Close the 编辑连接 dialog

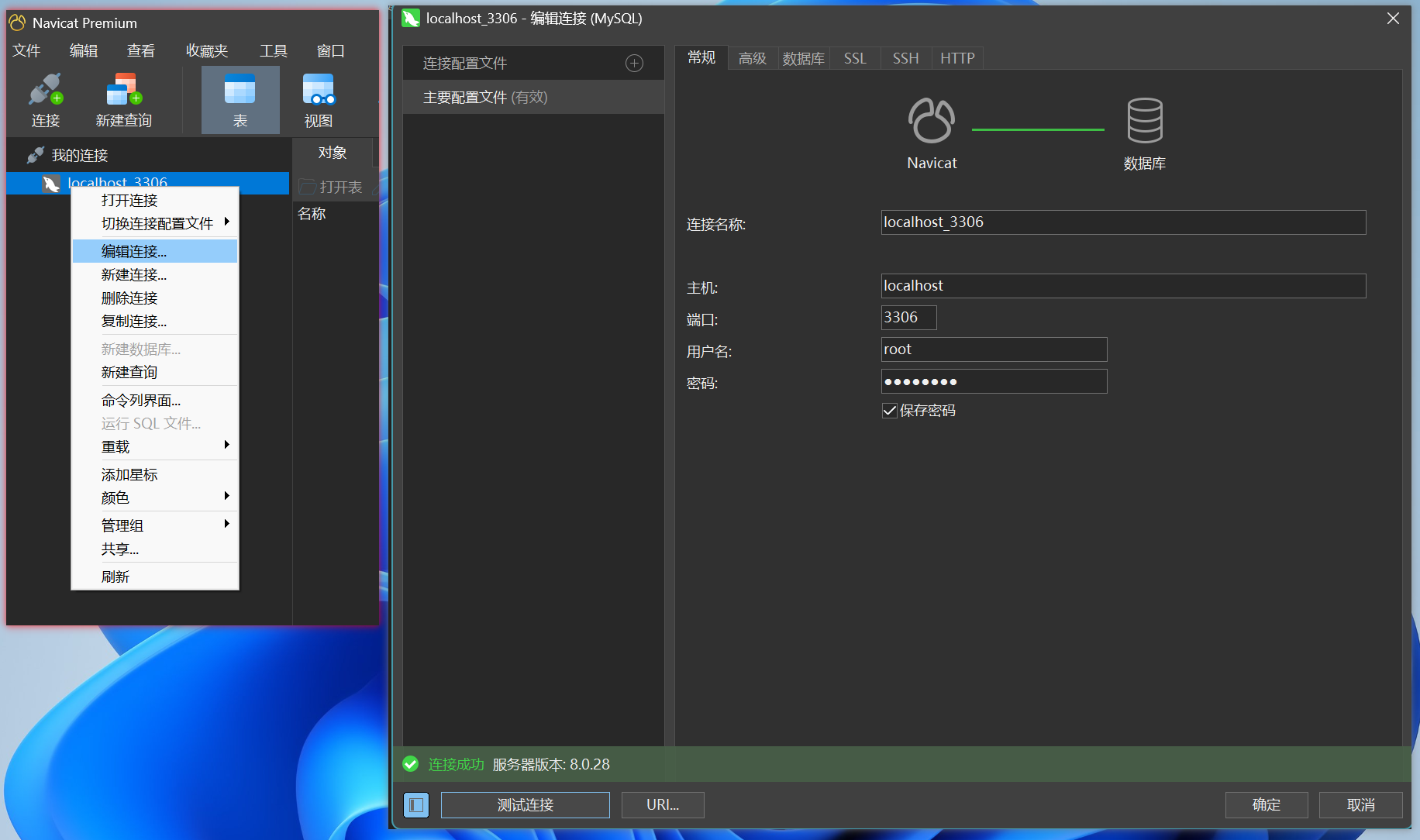(x=1393, y=18)
